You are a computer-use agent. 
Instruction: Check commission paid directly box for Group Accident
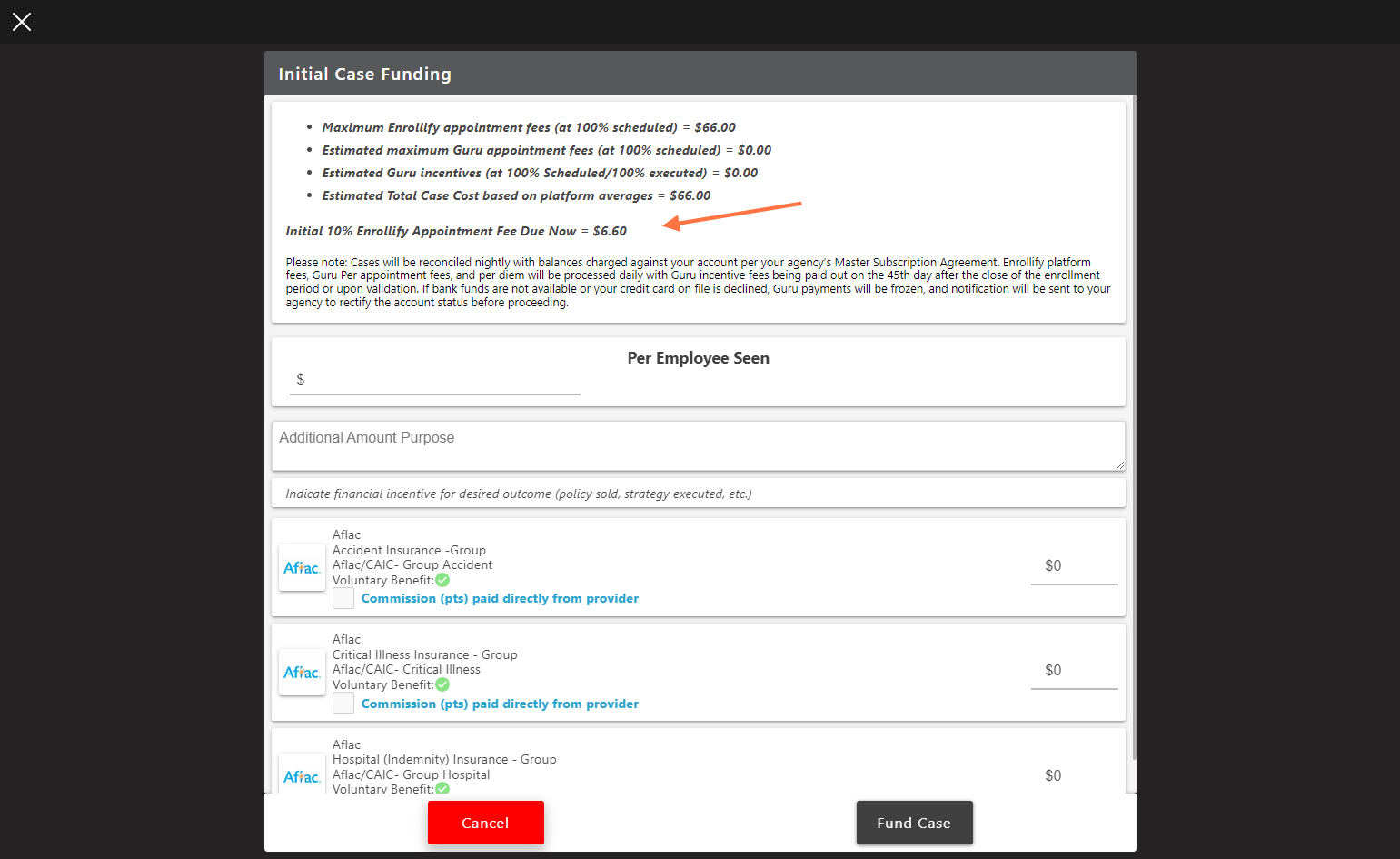click(343, 598)
